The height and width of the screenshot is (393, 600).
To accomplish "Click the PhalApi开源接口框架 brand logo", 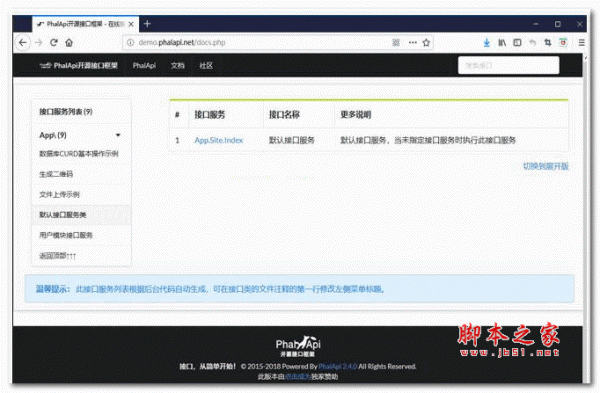I will 78,65.
